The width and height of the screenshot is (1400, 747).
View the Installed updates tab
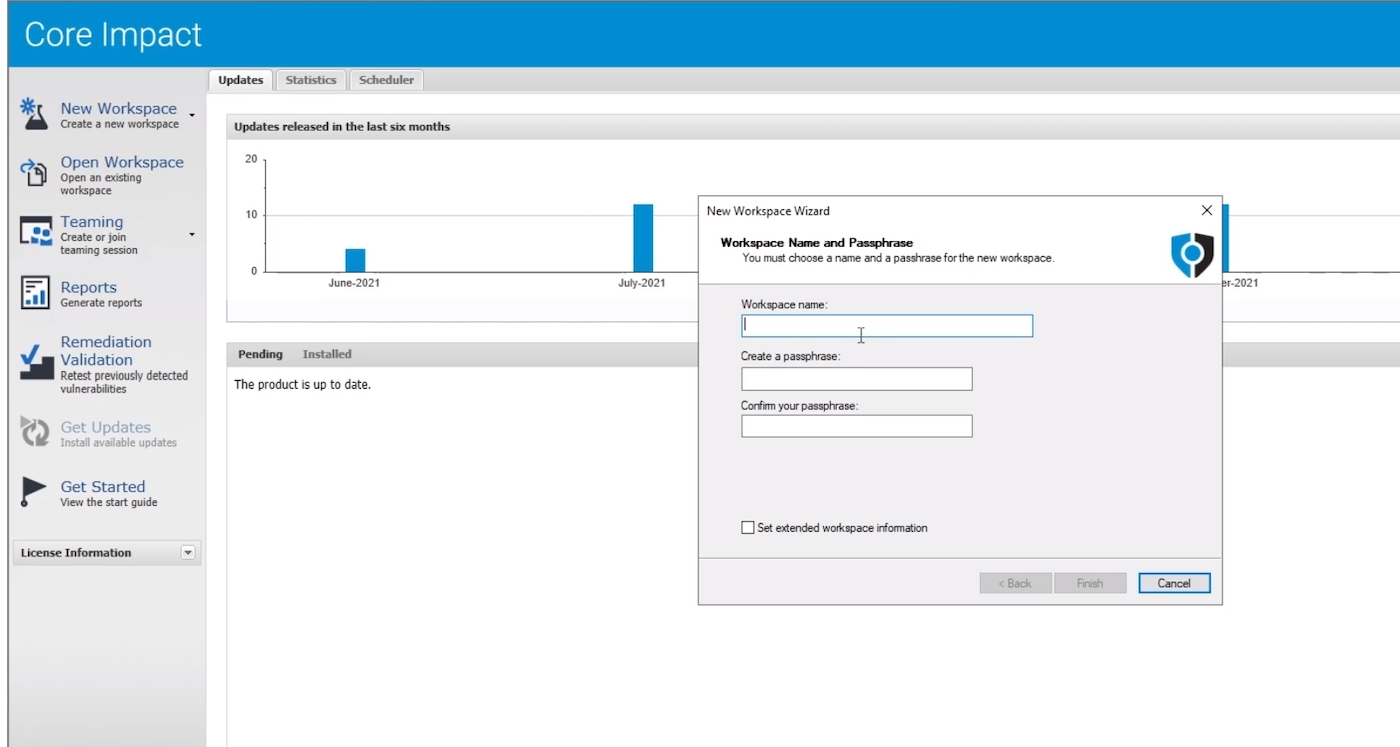pyautogui.click(x=327, y=353)
